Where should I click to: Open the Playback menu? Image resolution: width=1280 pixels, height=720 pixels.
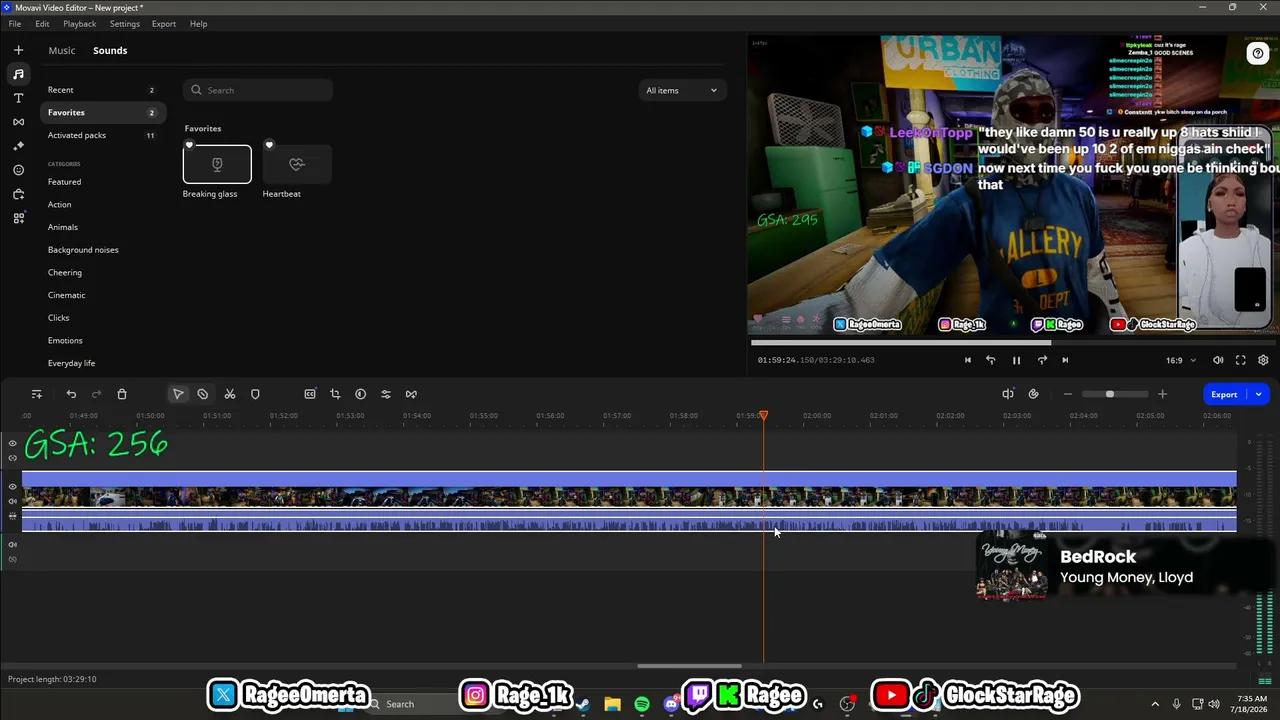[80, 24]
